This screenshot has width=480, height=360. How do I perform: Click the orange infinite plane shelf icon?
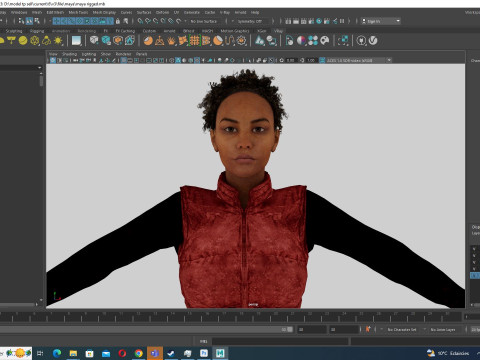click(160, 41)
